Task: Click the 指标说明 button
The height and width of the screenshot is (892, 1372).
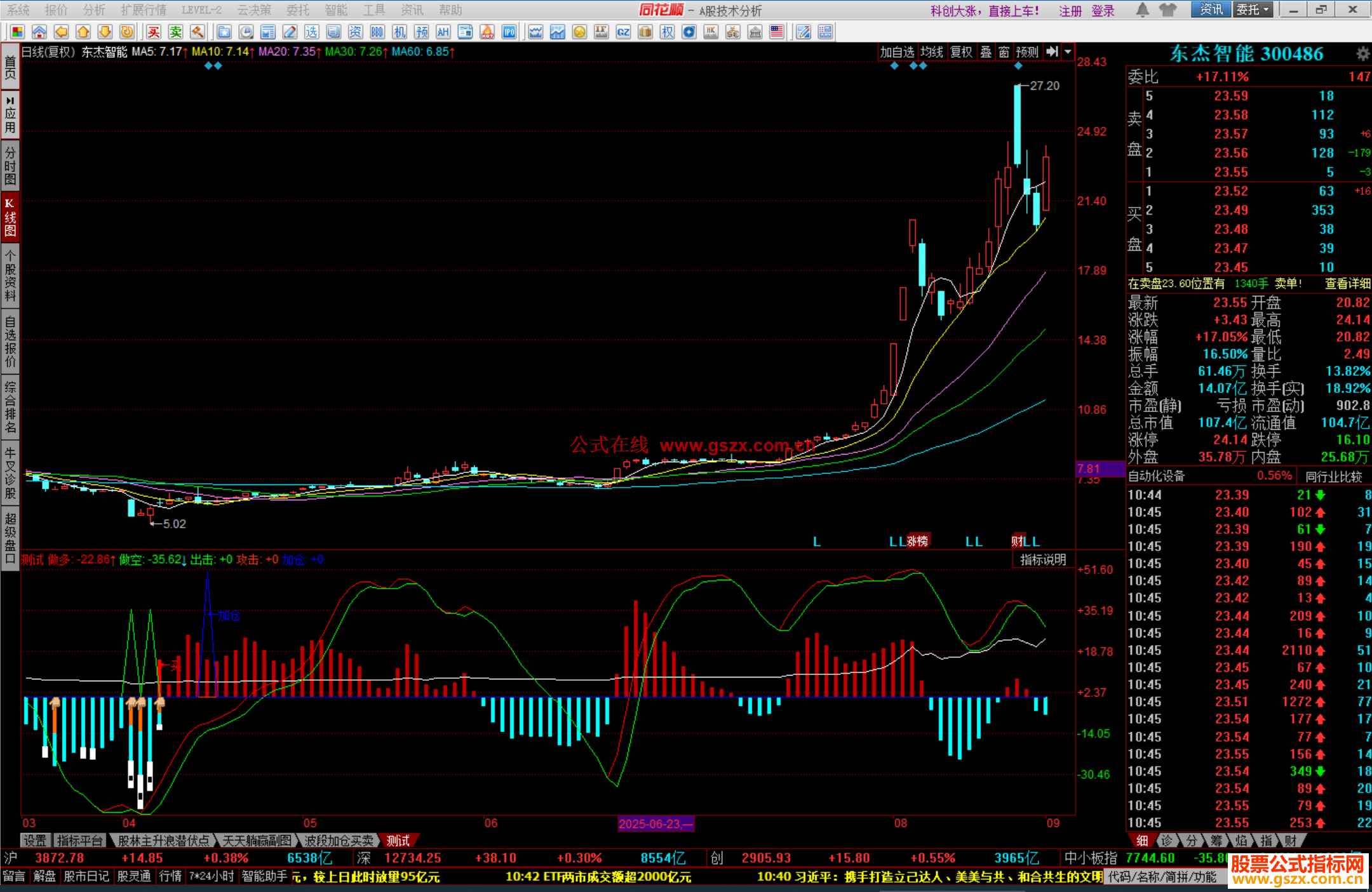Action: [1042, 559]
